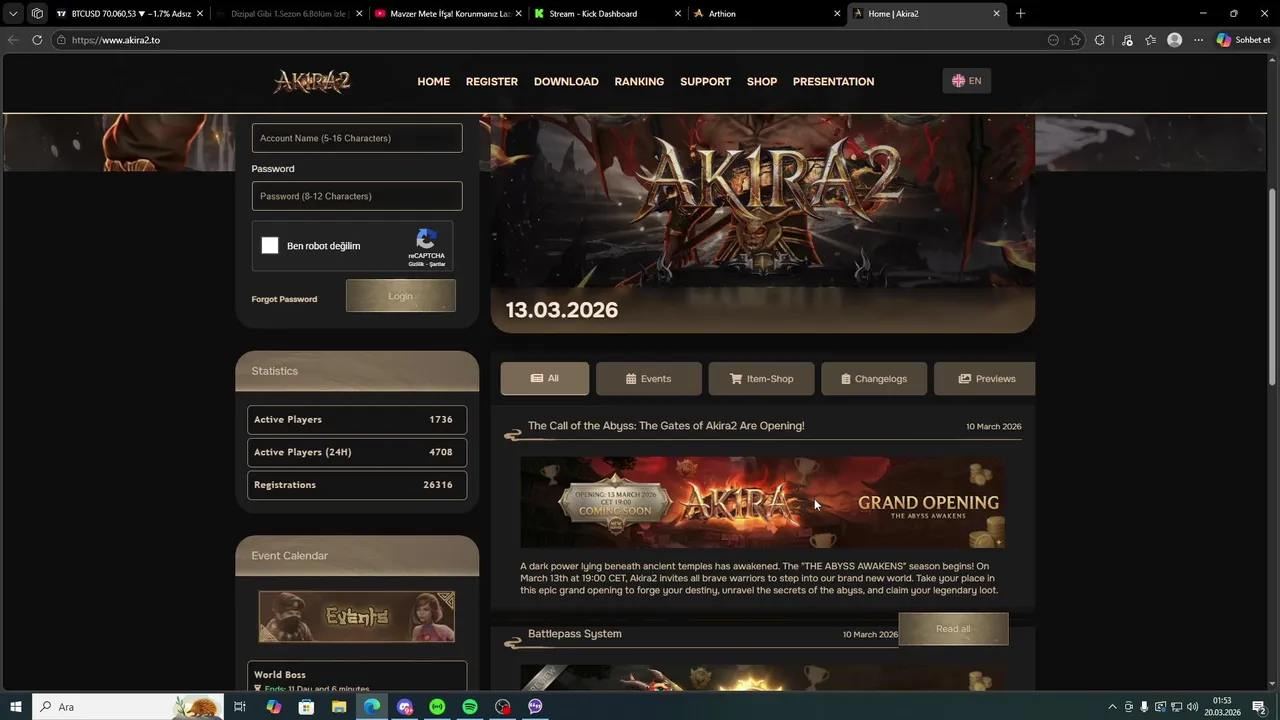Open Microsoft Store from the taskbar

(306, 707)
